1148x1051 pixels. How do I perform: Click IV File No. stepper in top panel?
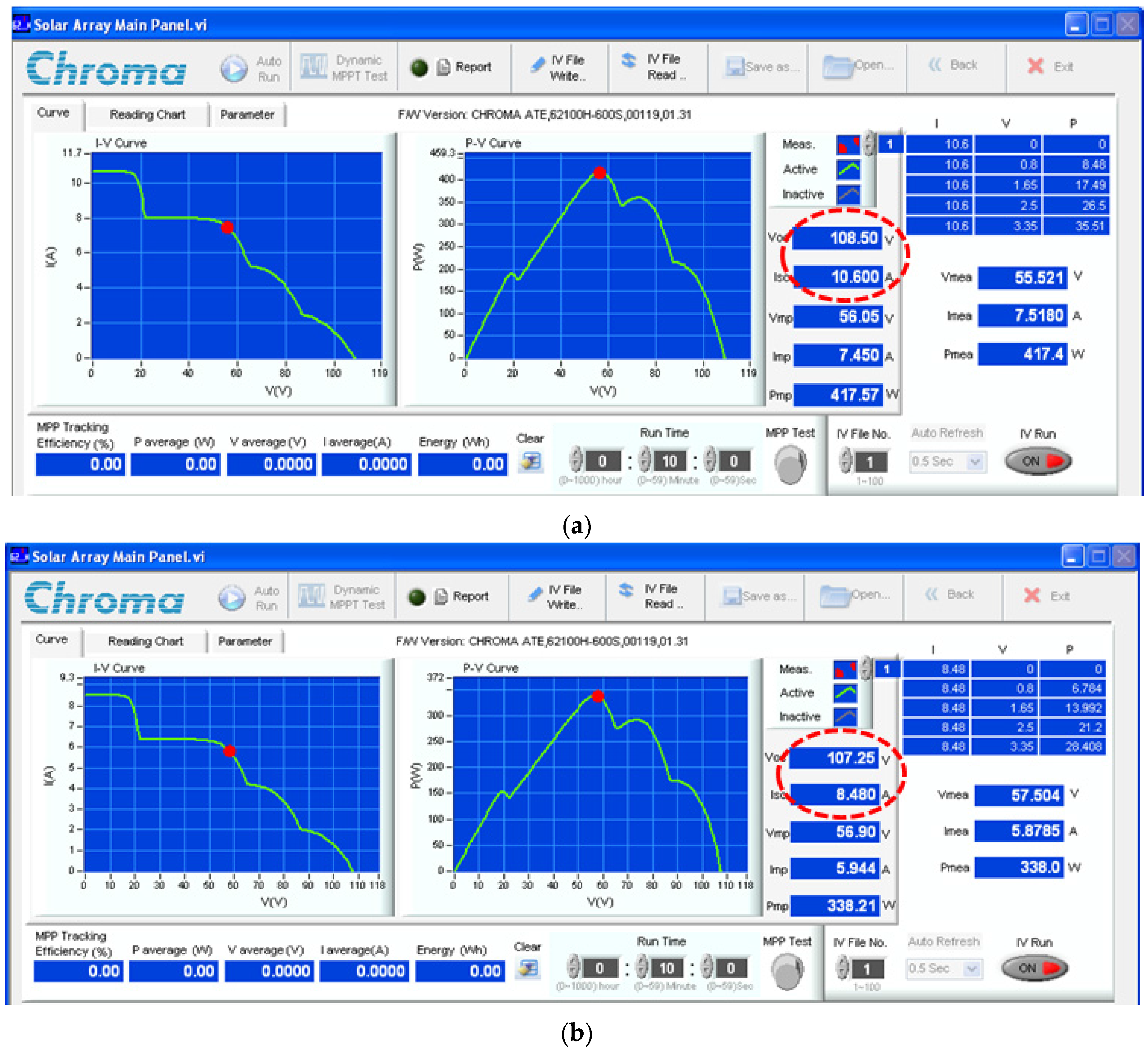pyautogui.click(x=846, y=461)
